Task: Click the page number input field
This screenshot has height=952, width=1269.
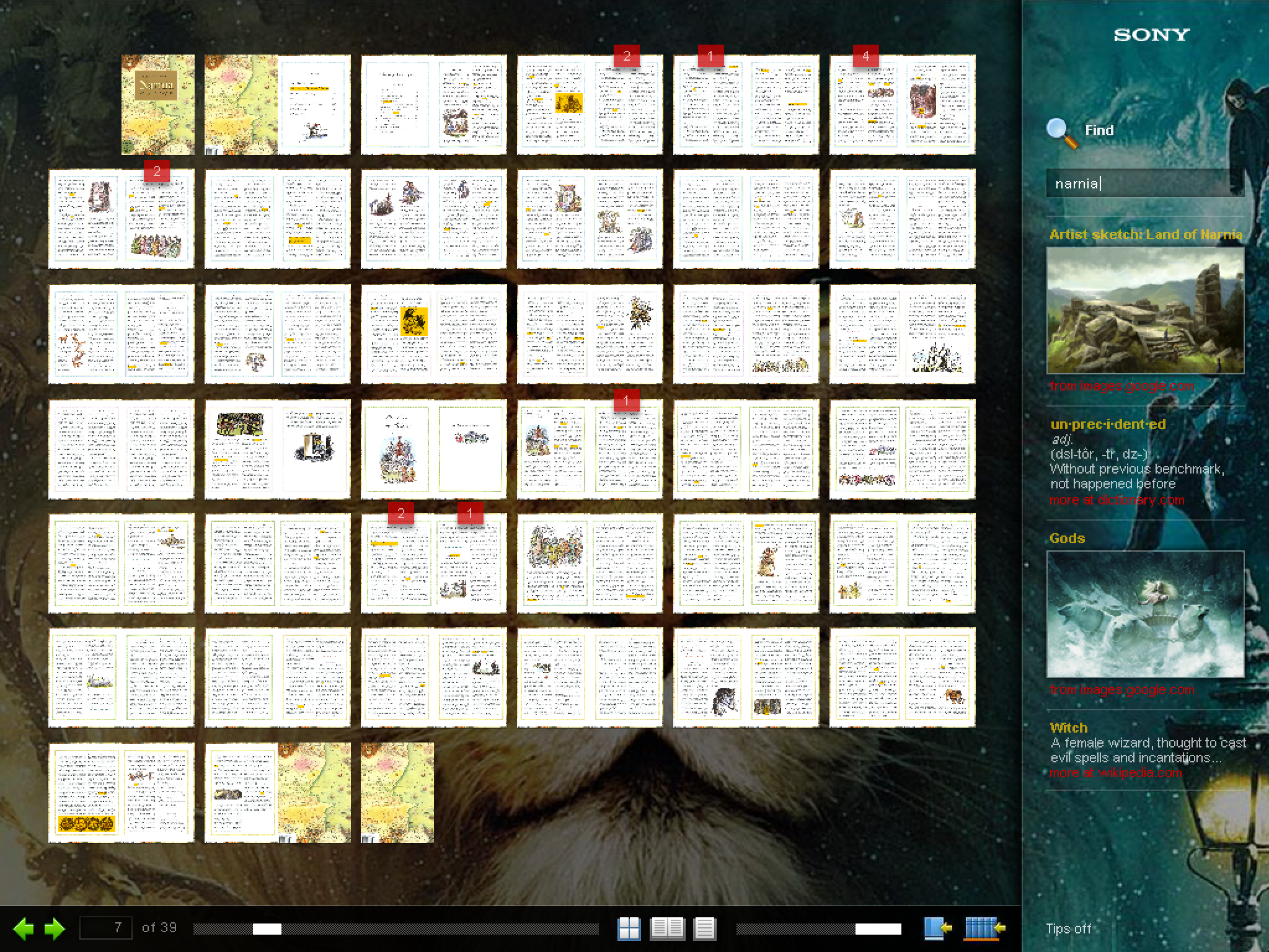Action: (106, 928)
